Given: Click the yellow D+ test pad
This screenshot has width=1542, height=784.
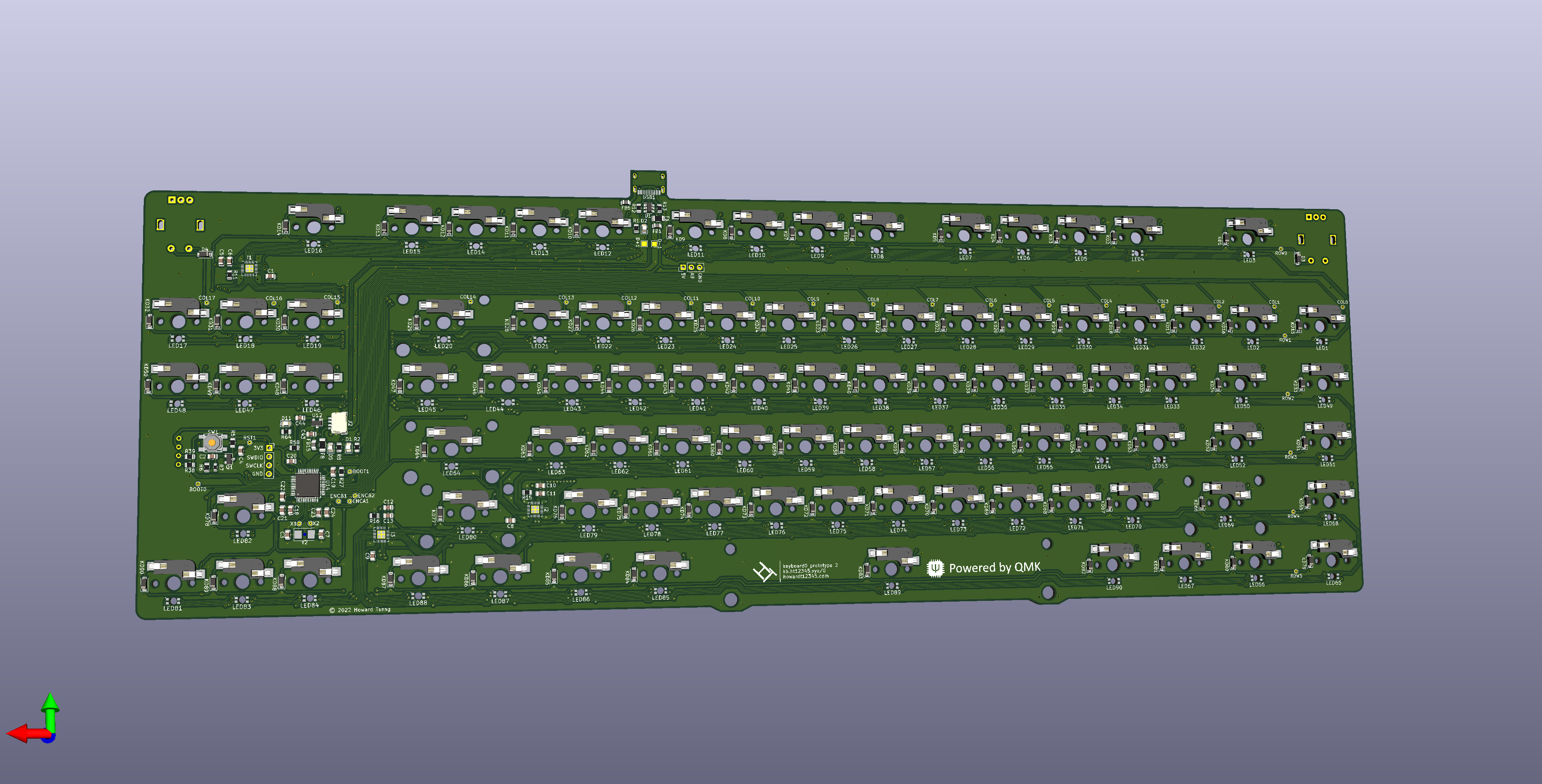Looking at the screenshot, I should (x=644, y=243).
